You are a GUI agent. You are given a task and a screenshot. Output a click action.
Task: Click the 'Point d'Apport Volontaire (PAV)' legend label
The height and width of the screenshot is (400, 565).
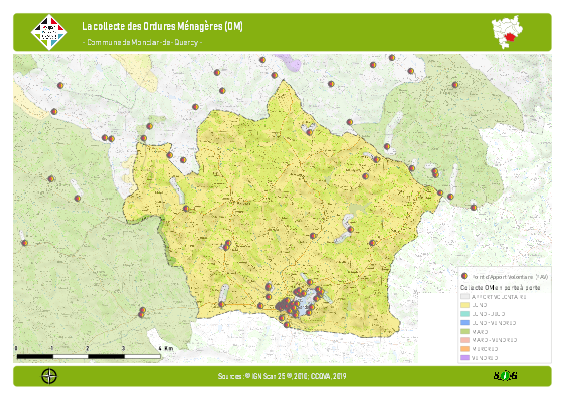pyautogui.click(x=510, y=277)
